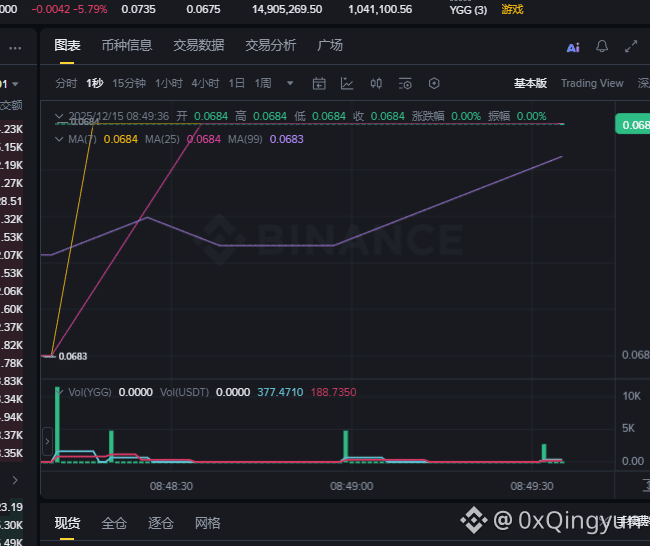Select the 1秒 chart interval

[x=95, y=83]
